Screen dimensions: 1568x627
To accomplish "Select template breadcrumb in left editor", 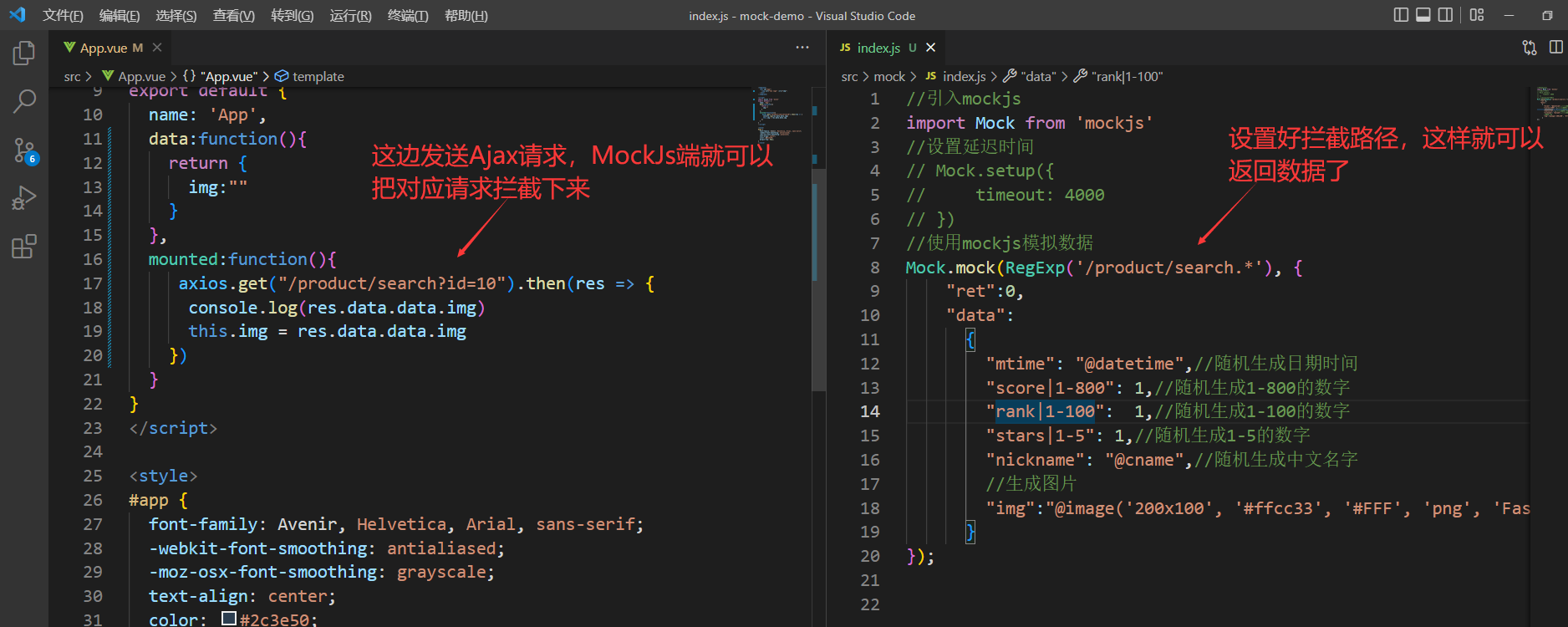I will pos(310,76).
